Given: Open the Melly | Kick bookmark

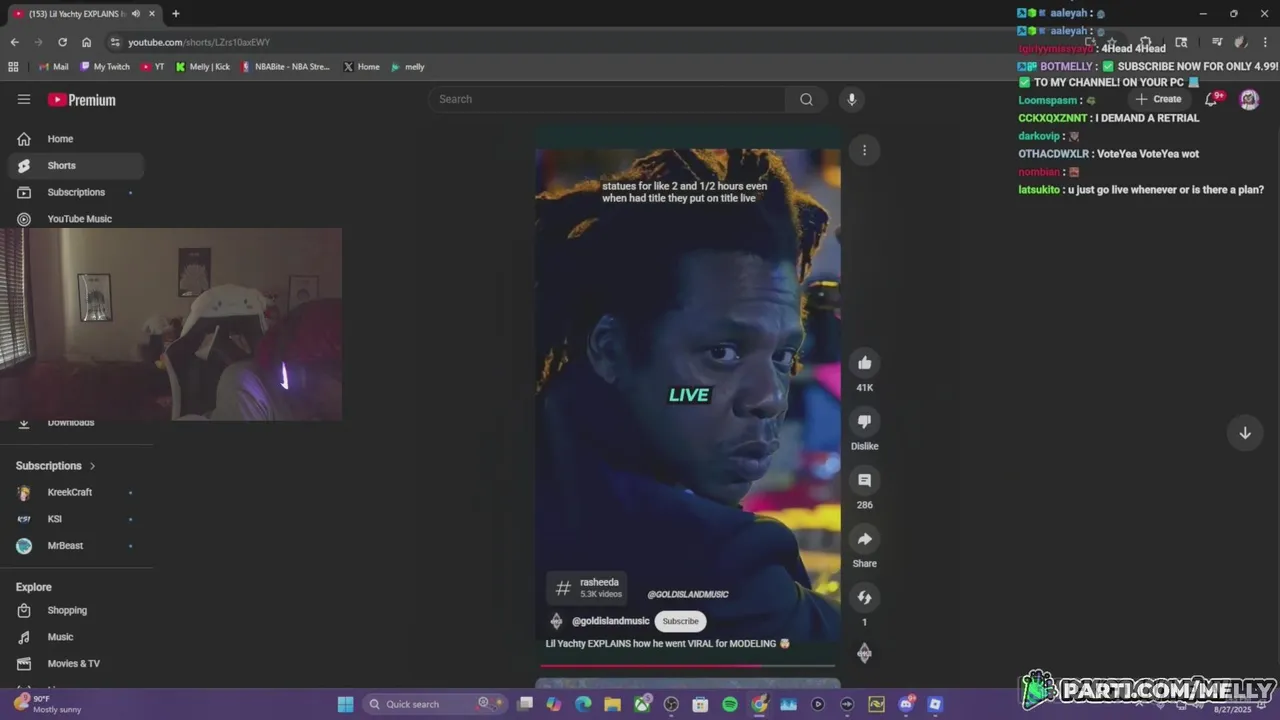Looking at the screenshot, I should (x=203, y=67).
